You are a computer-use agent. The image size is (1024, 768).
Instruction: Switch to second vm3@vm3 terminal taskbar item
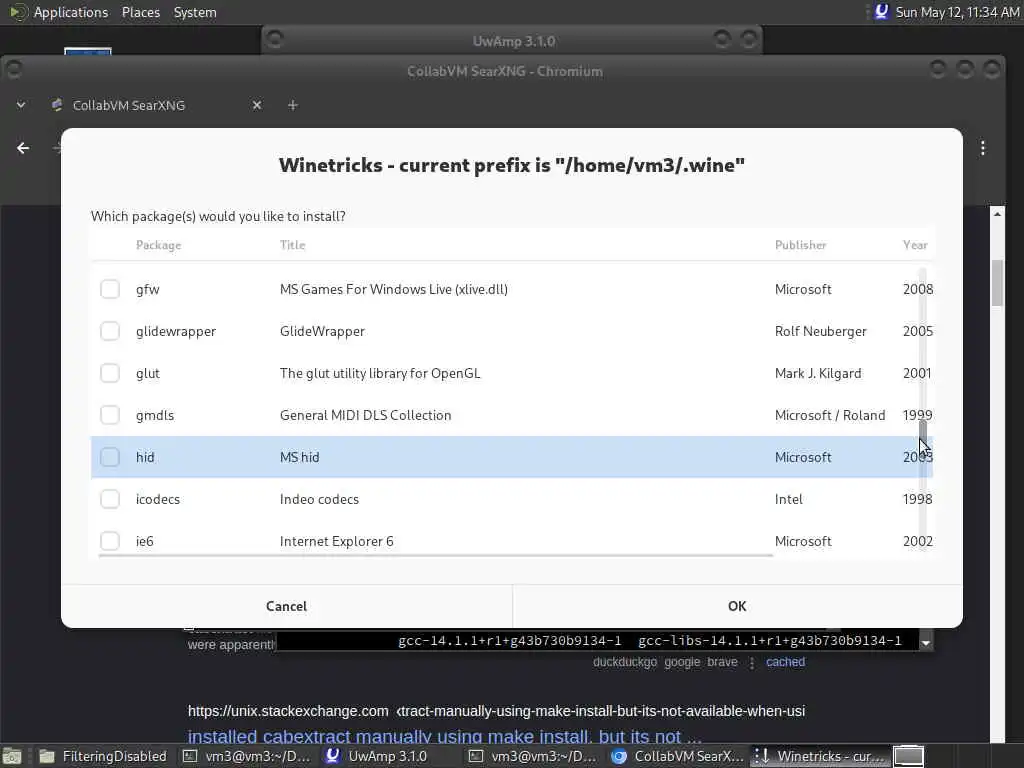[532, 756]
